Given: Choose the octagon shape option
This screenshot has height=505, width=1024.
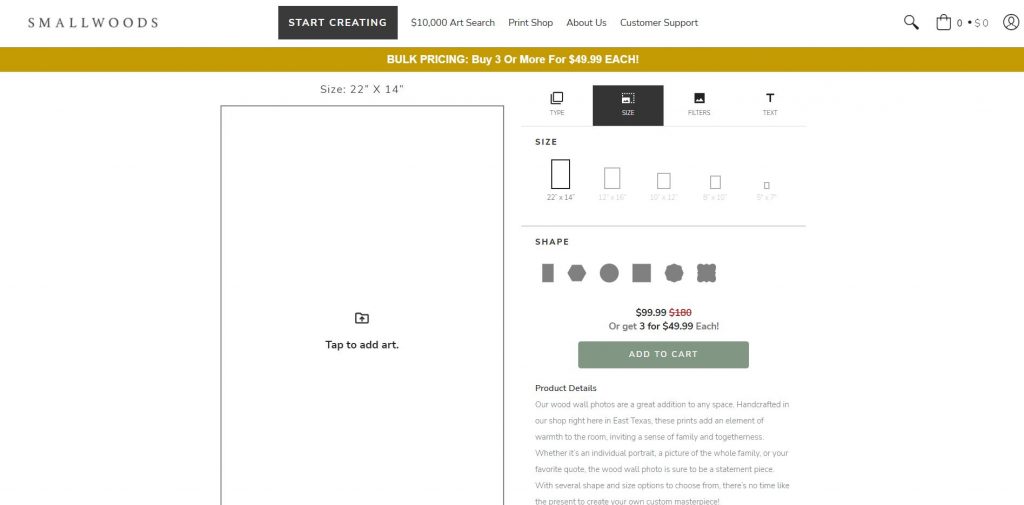Looking at the screenshot, I should point(674,273).
